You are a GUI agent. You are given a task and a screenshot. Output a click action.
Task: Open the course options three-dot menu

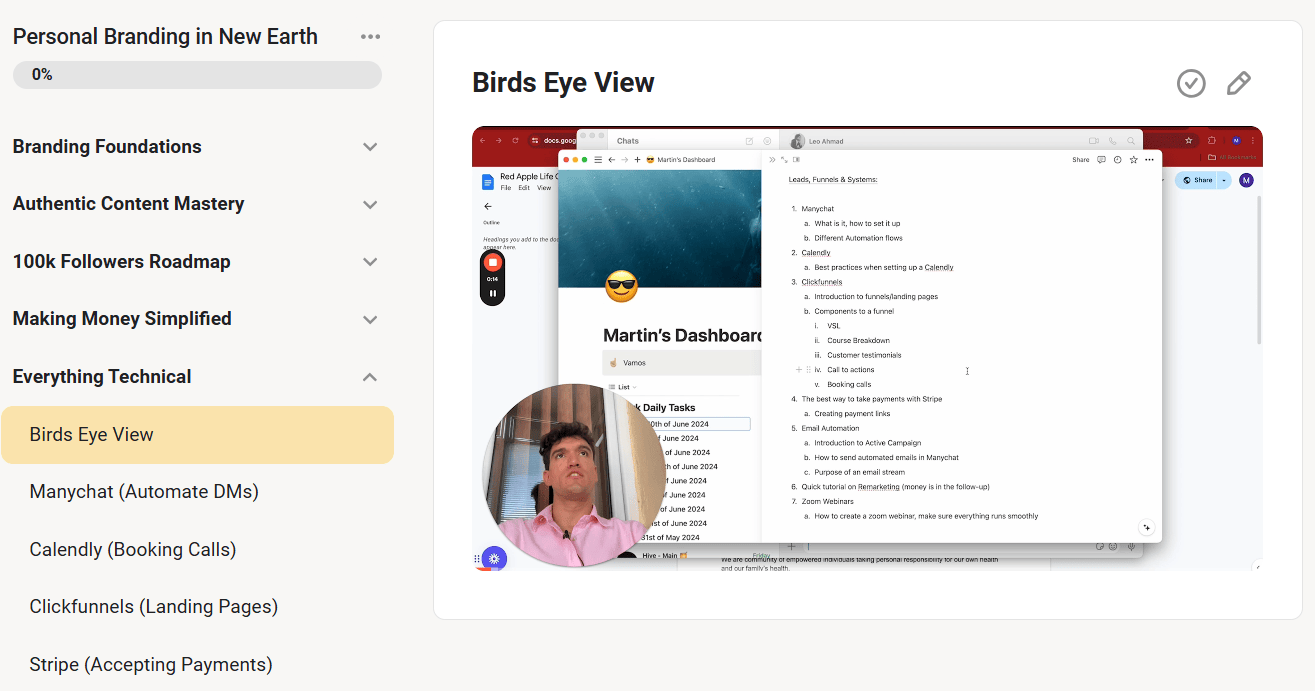pyautogui.click(x=371, y=37)
